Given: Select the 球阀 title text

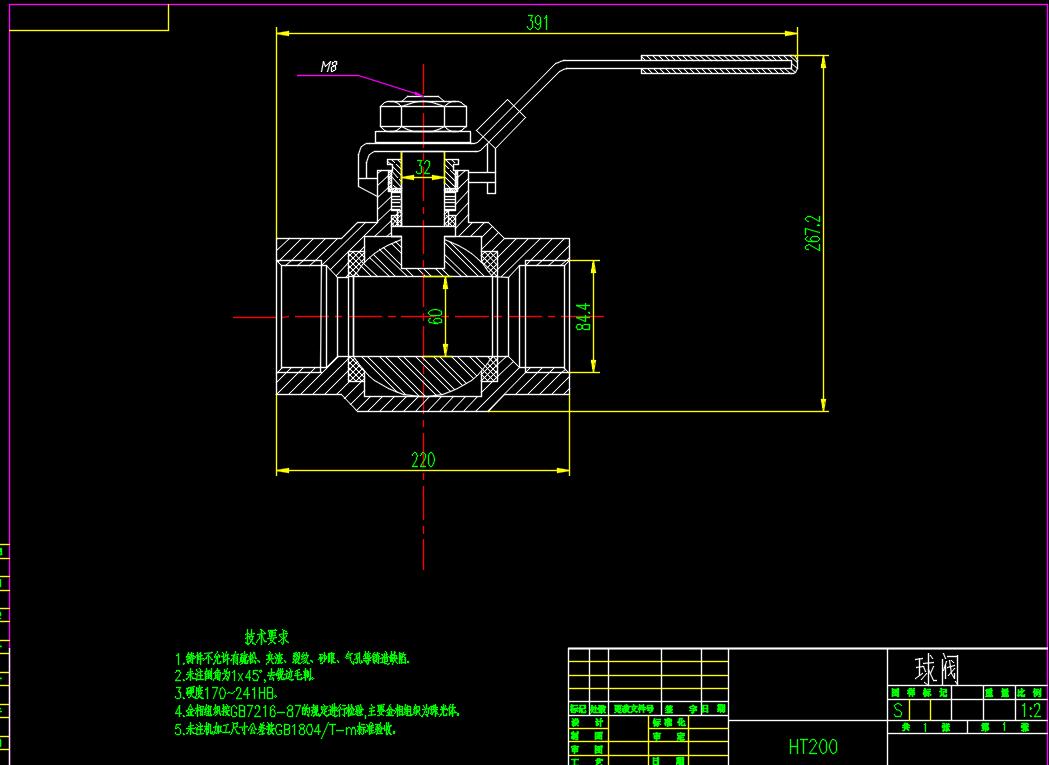Looking at the screenshot, I should pos(935,669).
